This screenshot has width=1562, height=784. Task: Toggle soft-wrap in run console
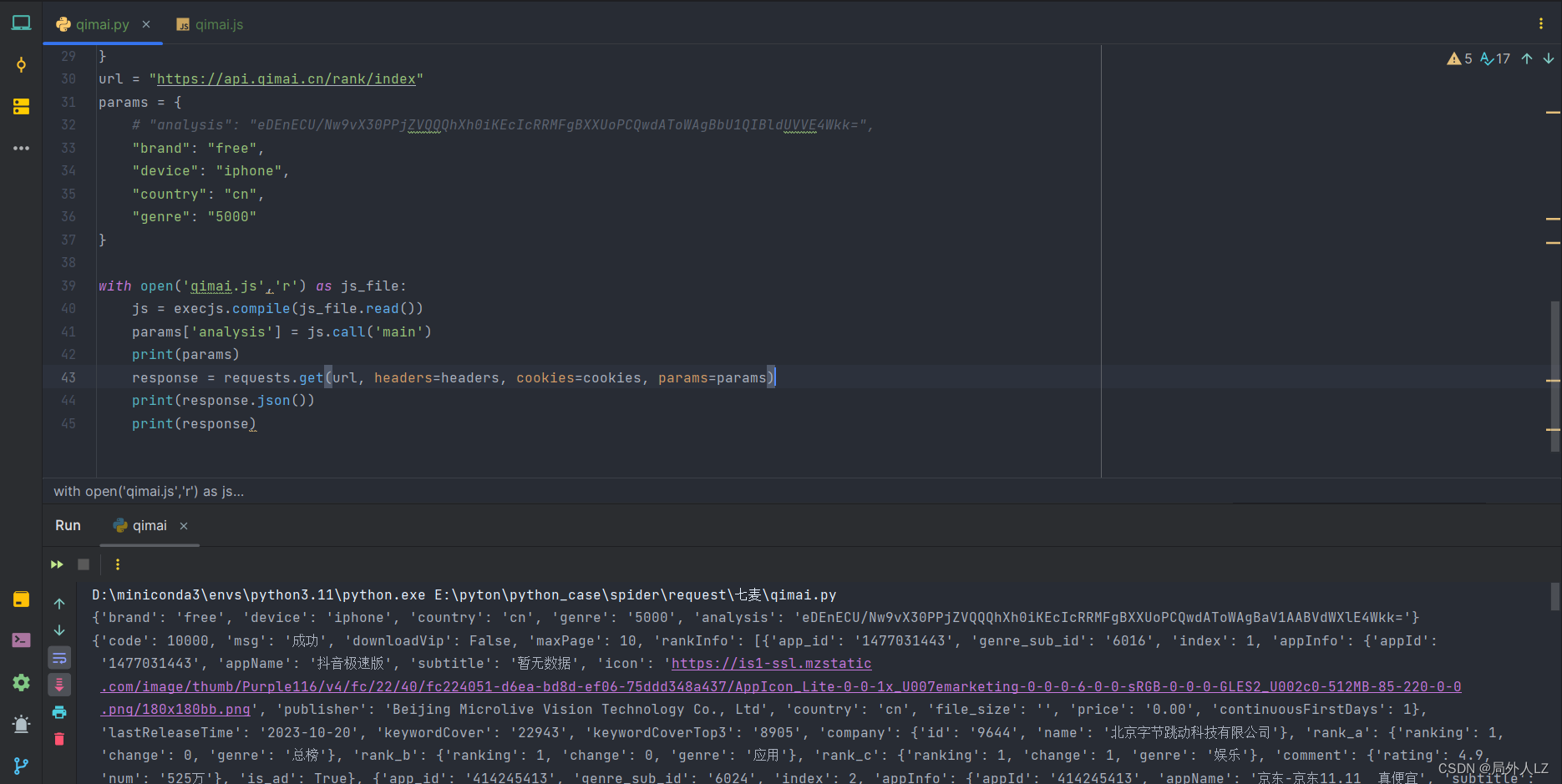[59, 658]
